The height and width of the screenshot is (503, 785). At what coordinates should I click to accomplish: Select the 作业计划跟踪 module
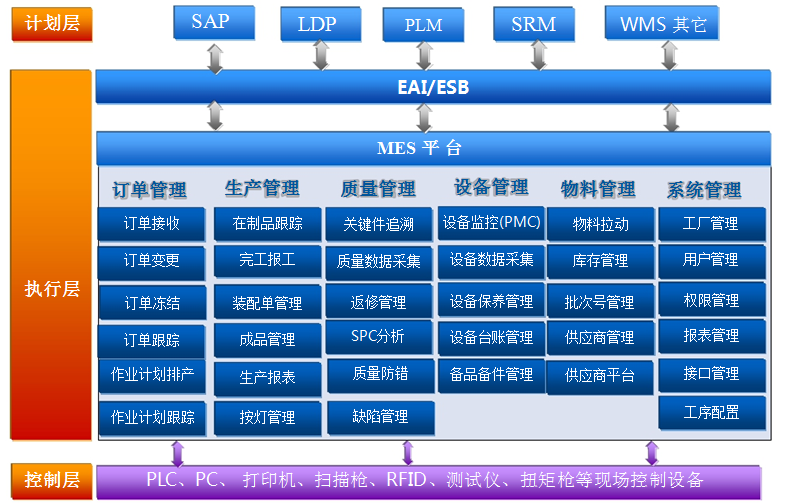tap(152, 418)
